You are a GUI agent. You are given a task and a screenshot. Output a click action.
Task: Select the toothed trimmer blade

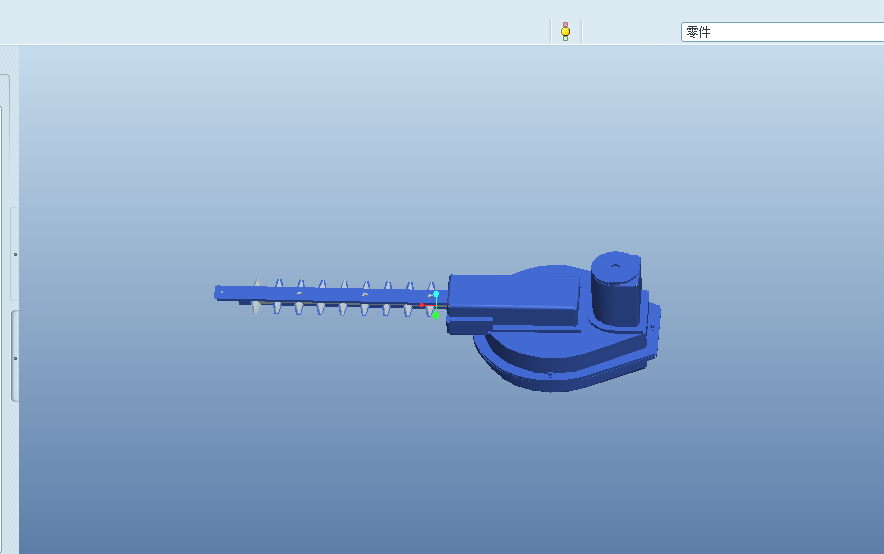tap(330, 297)
